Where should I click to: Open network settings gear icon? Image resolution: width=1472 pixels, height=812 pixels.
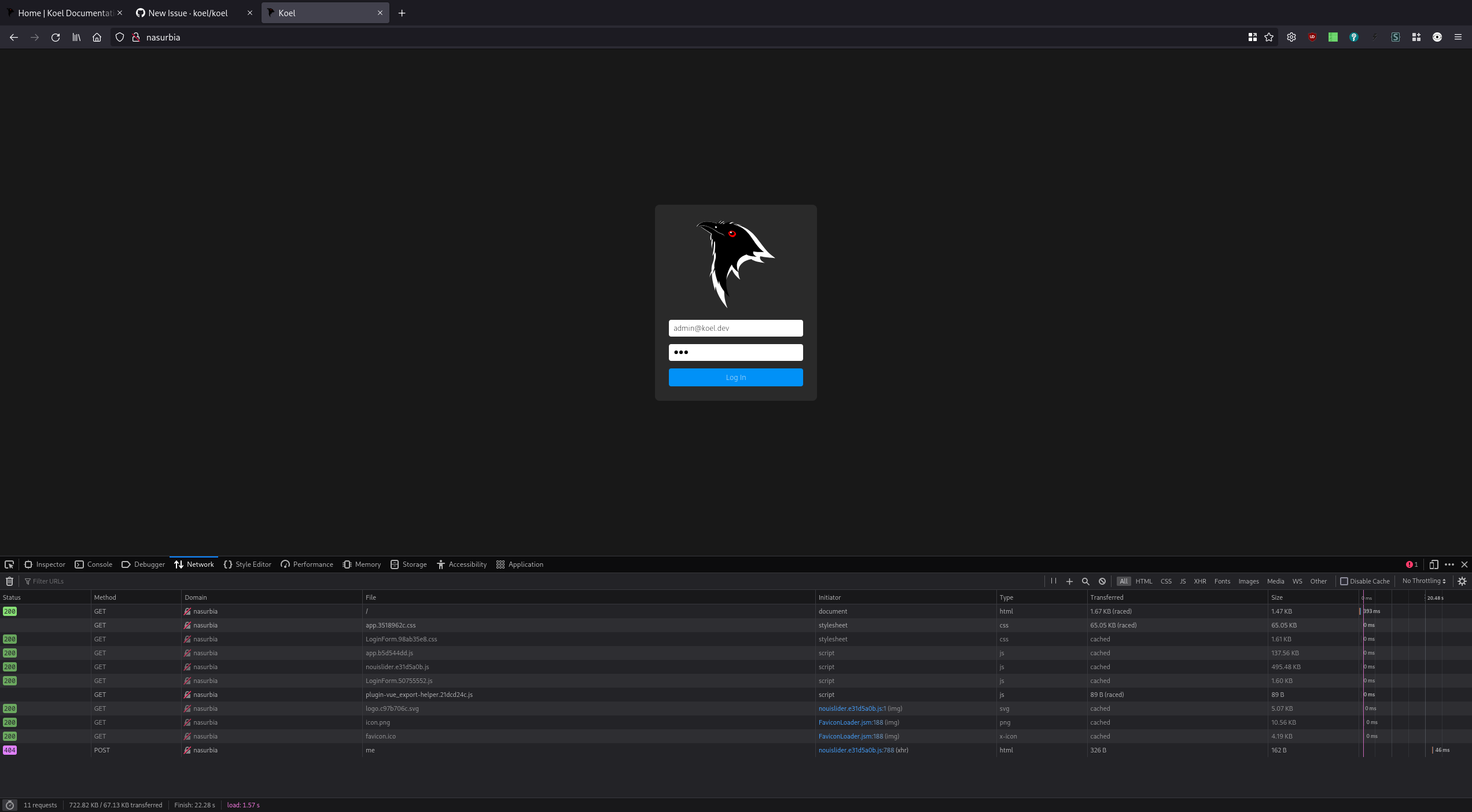(x=1462, y=581)
